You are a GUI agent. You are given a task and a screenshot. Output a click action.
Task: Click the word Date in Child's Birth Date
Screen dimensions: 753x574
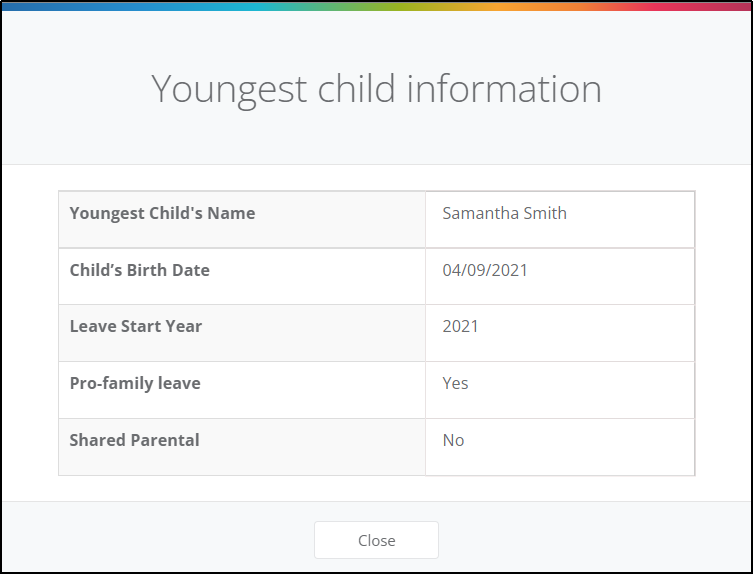click(191, 270)
